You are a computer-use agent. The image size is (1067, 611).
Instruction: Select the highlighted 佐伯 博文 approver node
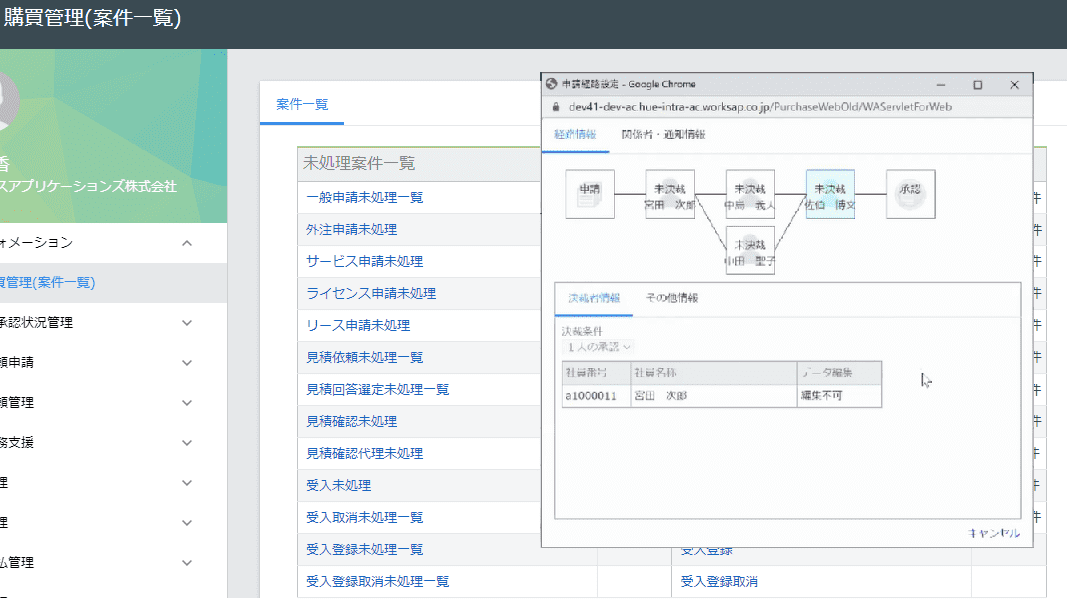point(830,194)
